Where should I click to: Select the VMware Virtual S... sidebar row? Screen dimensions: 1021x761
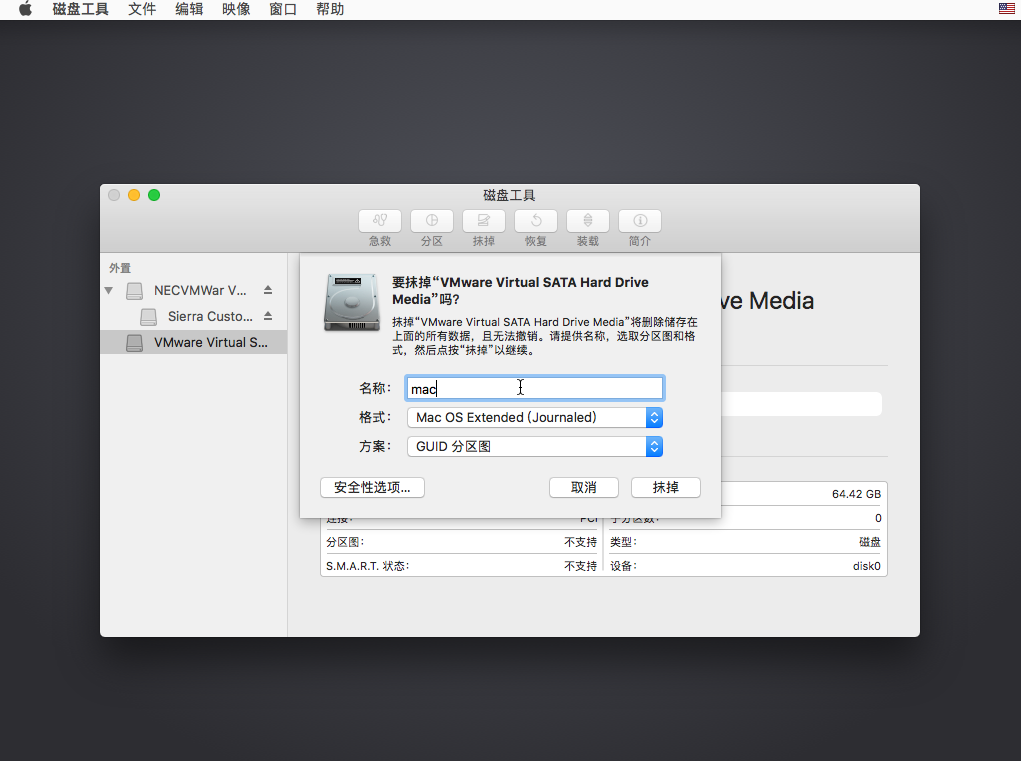click(x=193, y=342)
